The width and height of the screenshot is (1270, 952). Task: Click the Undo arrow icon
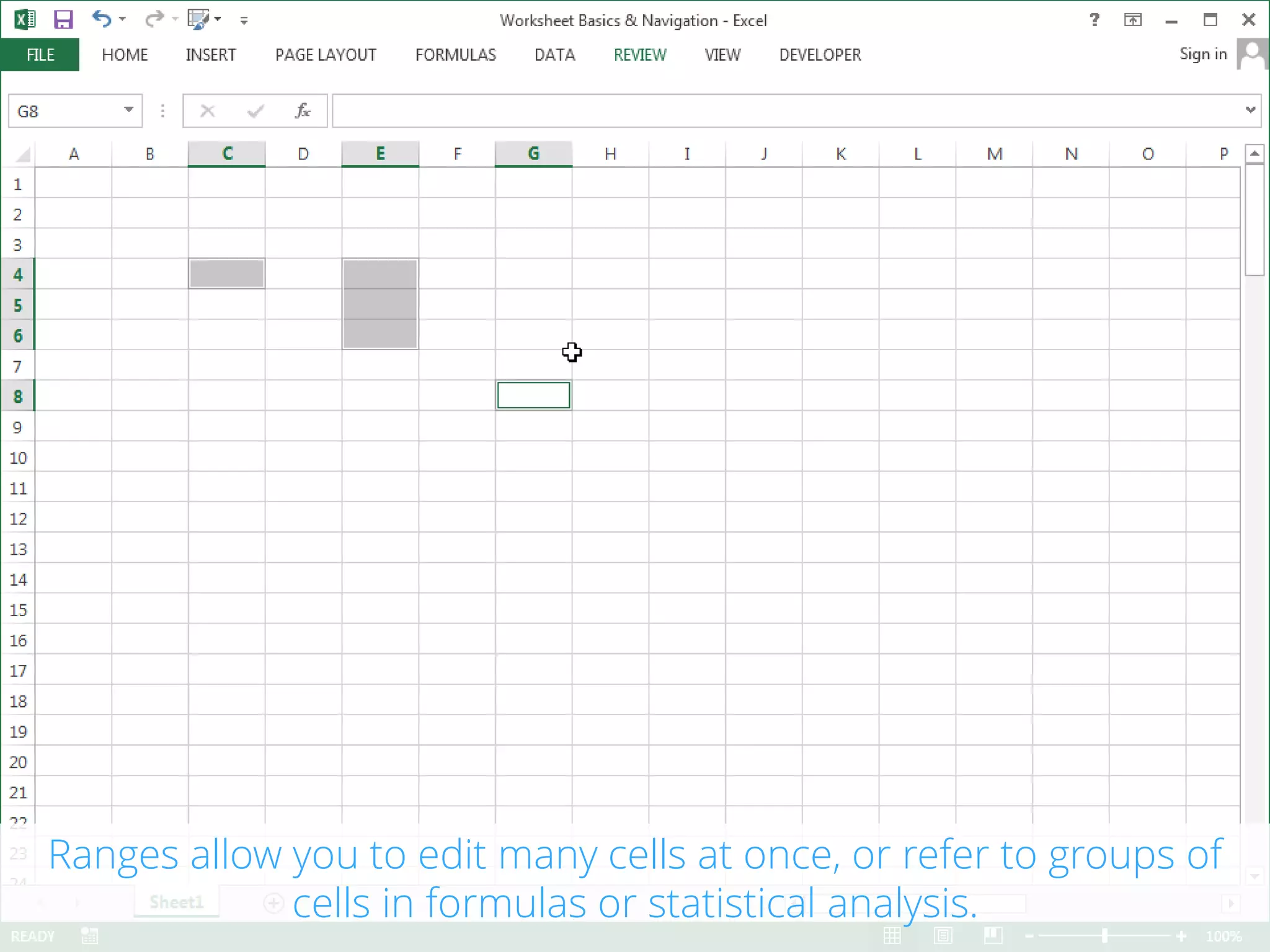pyautogui.click(x=101, y=19)
